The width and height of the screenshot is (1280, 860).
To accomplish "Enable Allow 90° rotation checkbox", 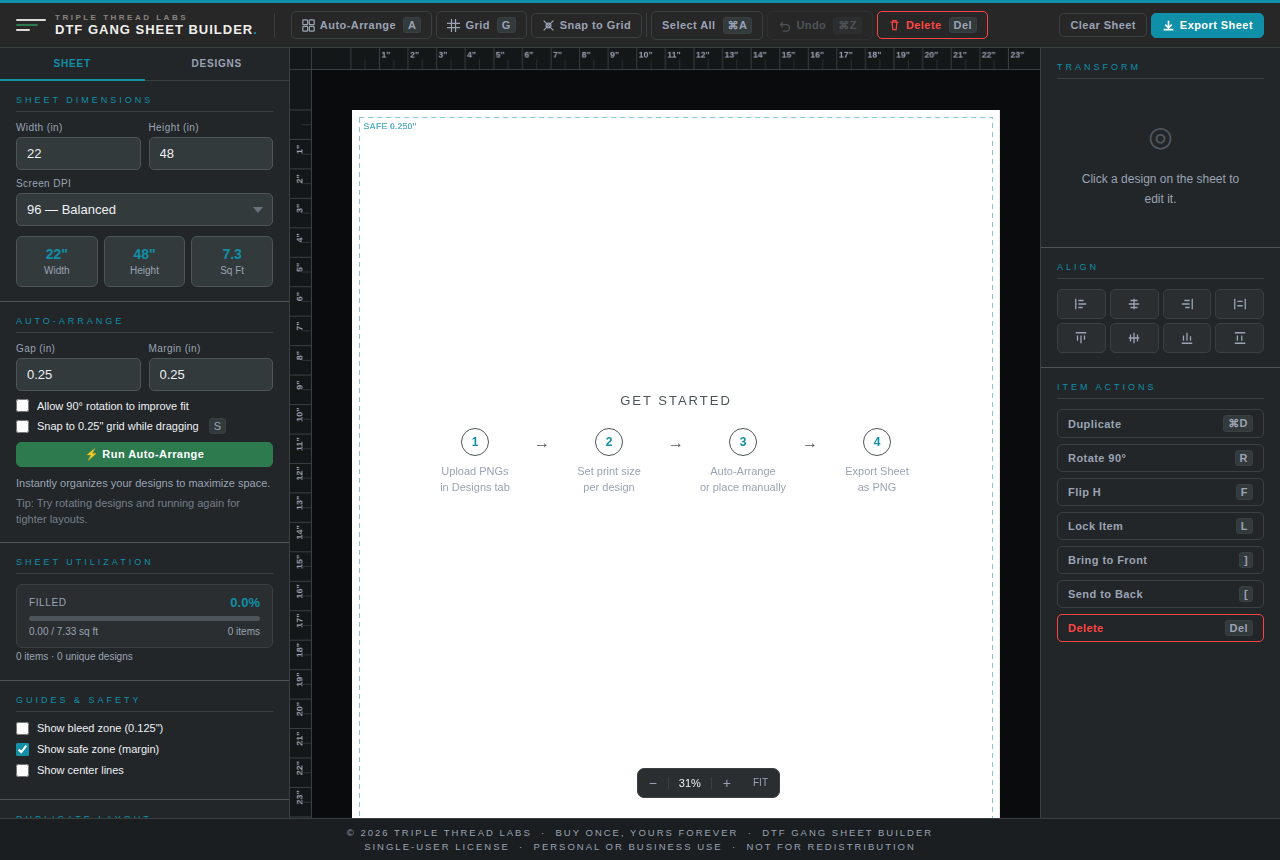I will click(x=22, y=406).
